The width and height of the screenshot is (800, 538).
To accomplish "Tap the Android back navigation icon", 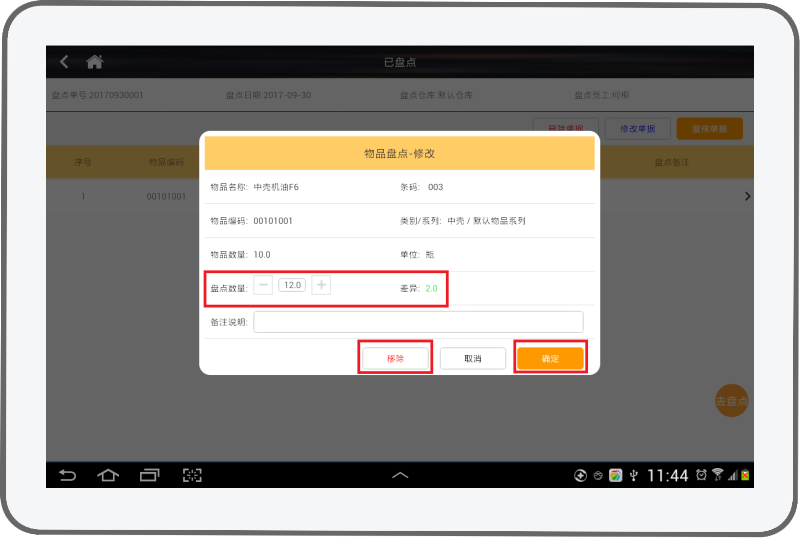I will pos(67,475).
